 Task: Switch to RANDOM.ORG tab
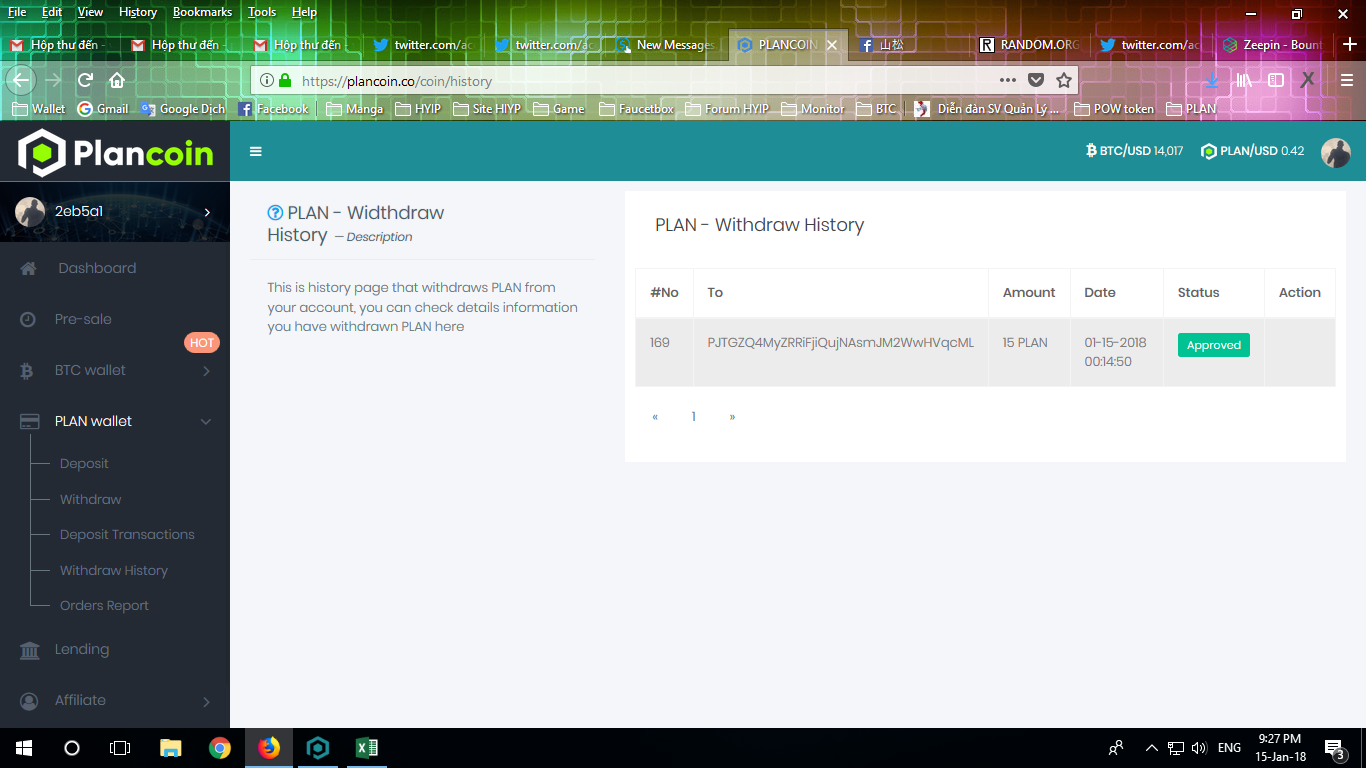coord(1029,45)
